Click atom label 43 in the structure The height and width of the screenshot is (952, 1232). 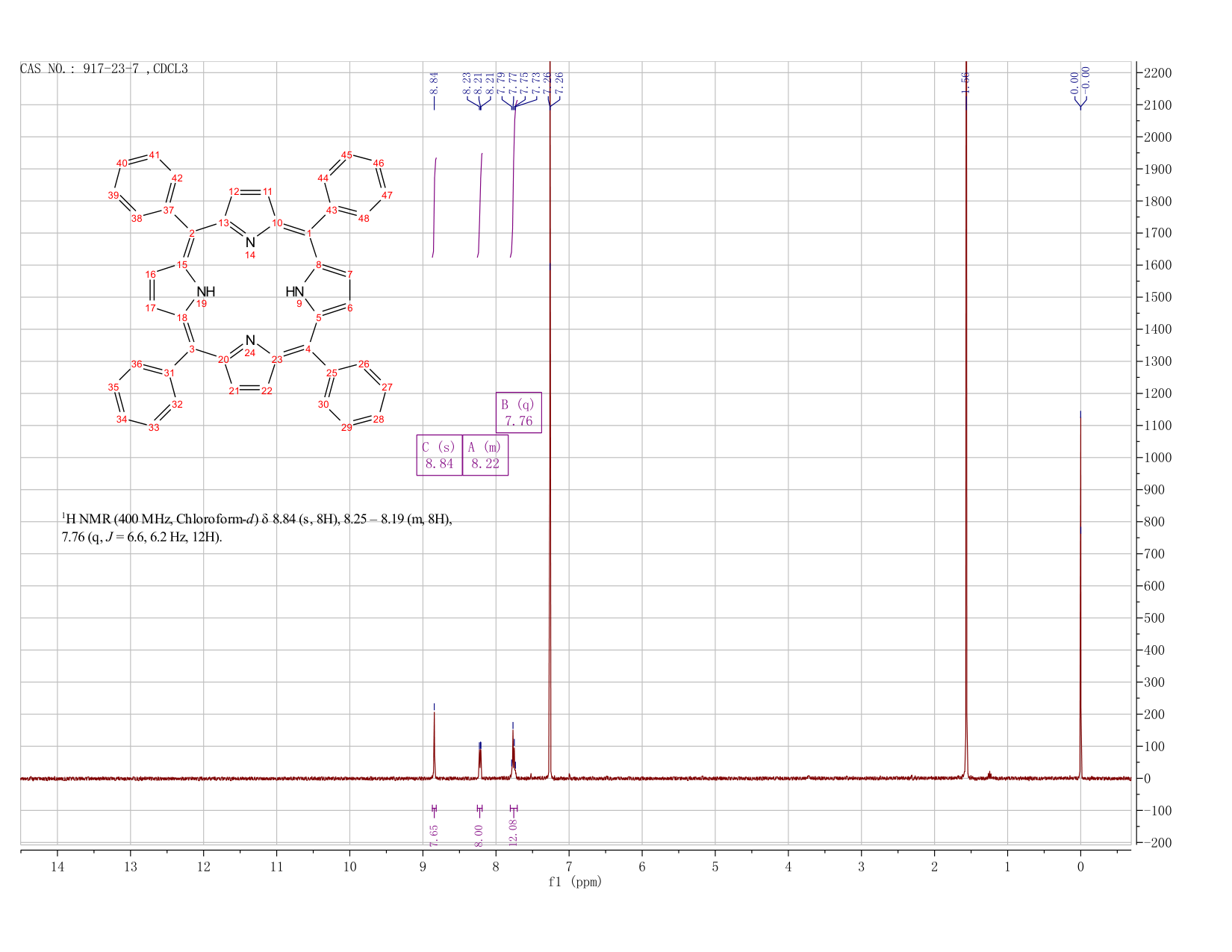332,211
